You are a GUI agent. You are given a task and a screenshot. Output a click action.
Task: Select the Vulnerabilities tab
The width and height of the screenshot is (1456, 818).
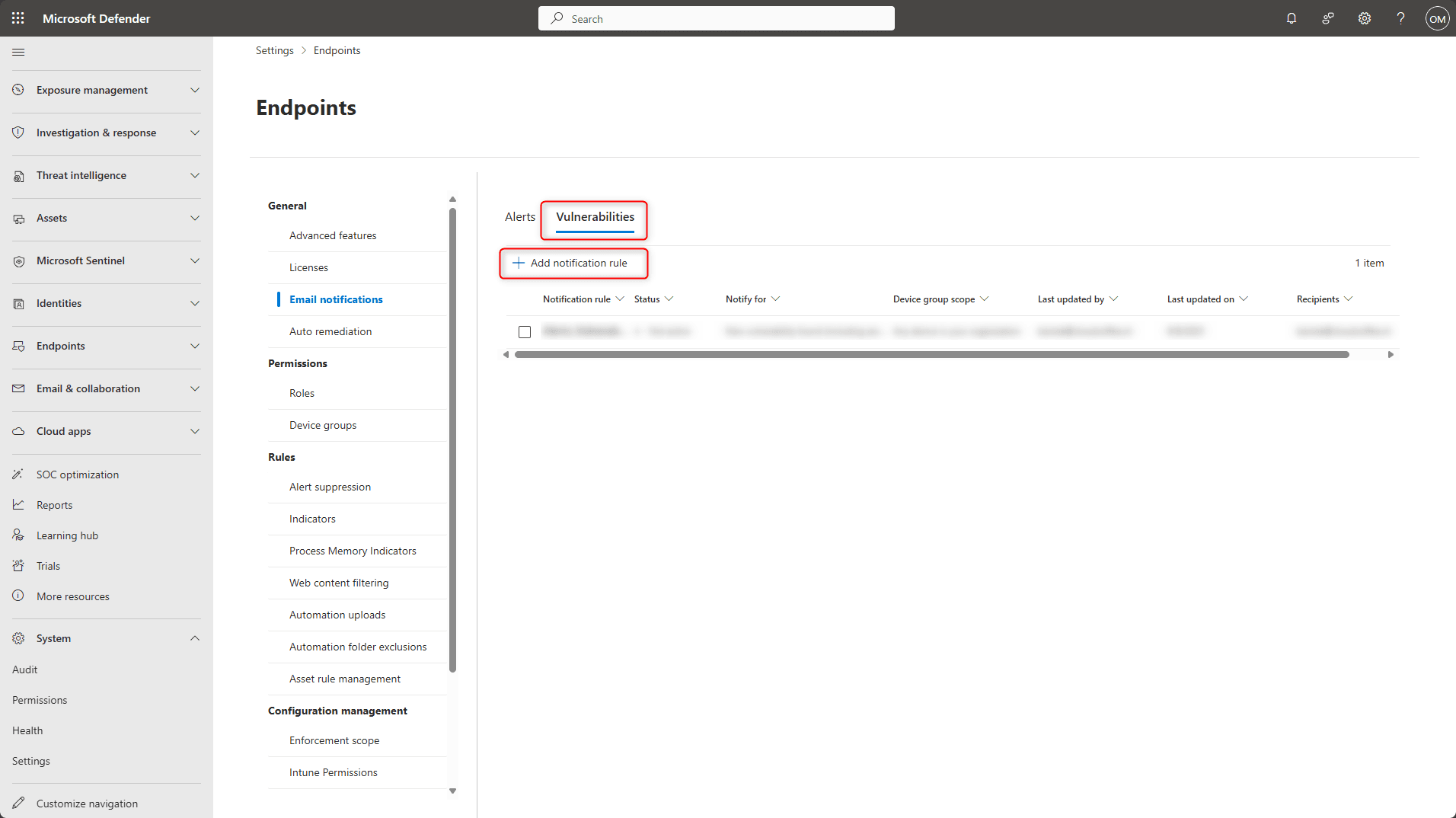595,217
